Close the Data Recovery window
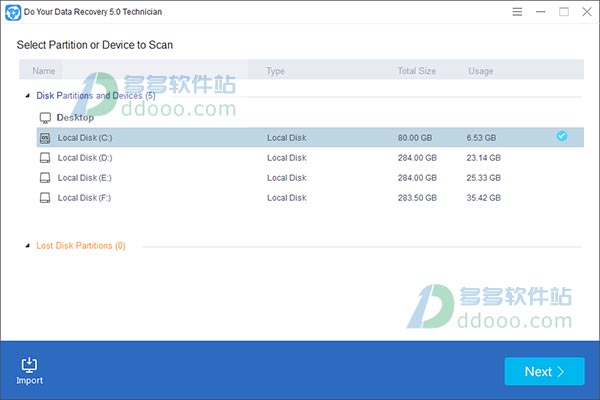 [x=587, y=12]
